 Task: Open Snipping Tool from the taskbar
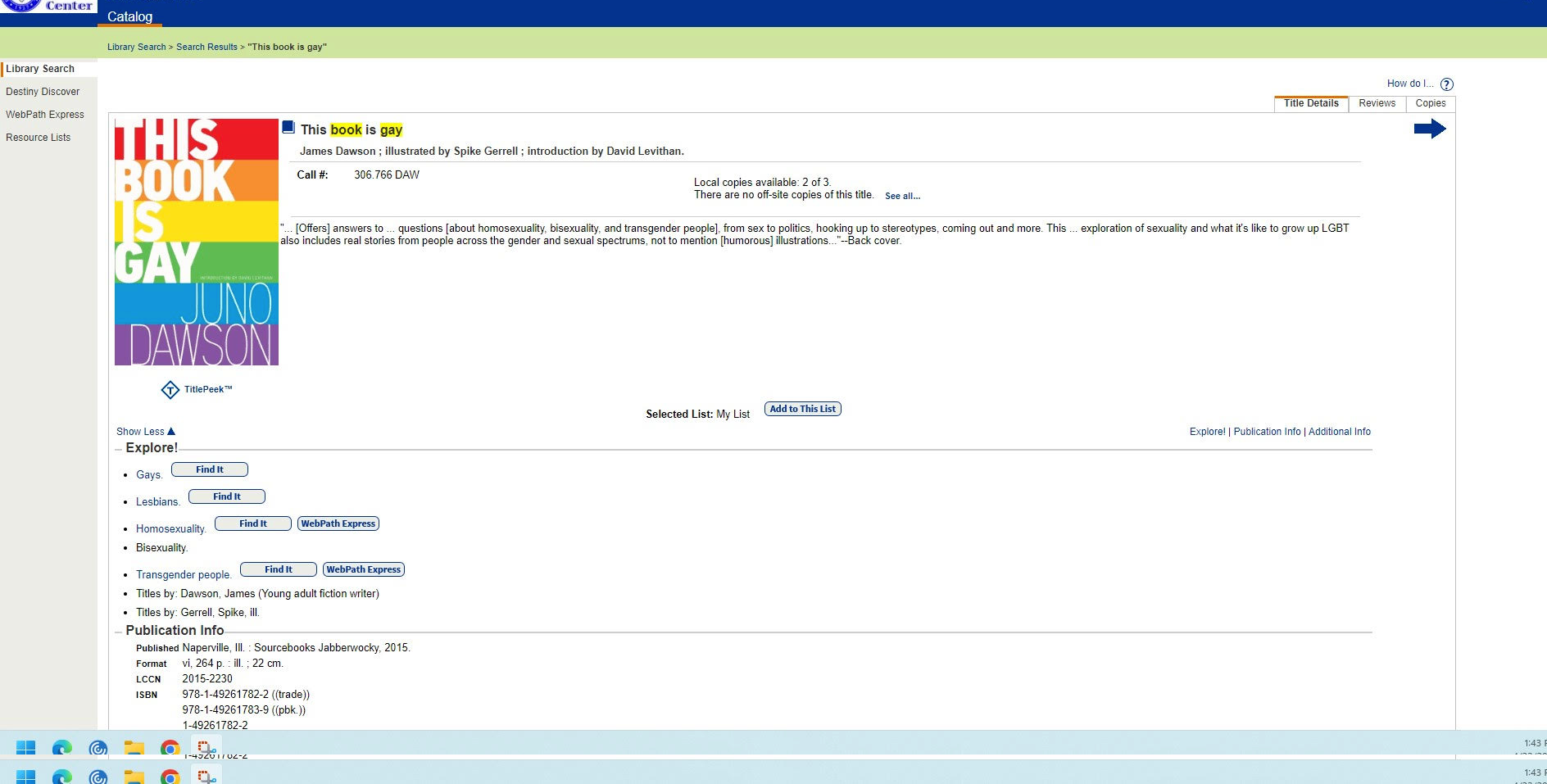click(x=206, y=747)
